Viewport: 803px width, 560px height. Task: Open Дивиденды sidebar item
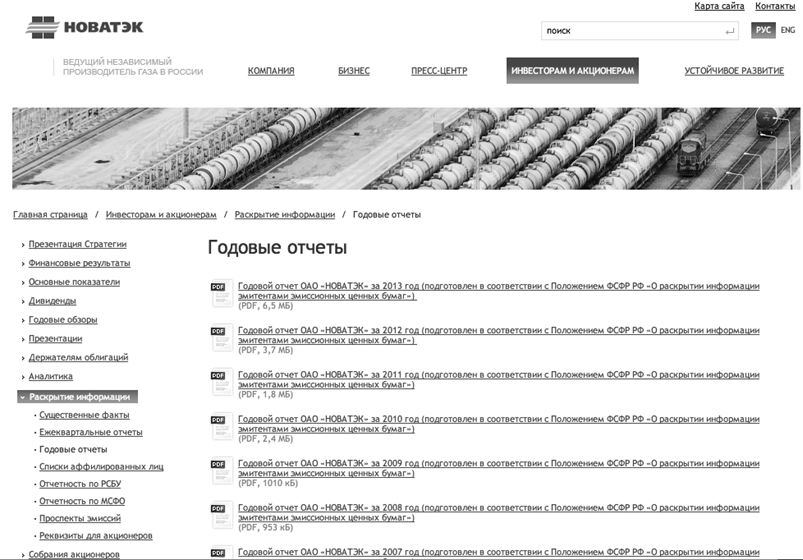[x=52, y=301]
